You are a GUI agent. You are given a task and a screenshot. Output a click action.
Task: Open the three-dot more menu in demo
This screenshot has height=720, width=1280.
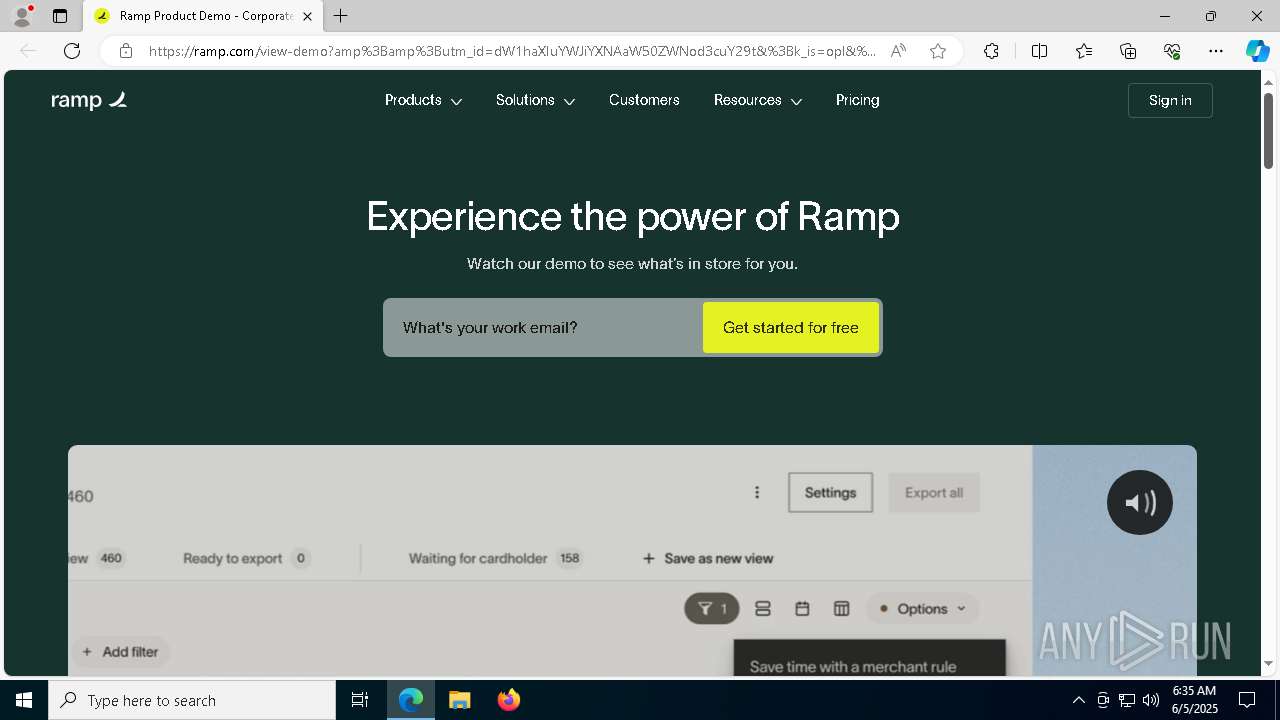(x=757, y=493)
